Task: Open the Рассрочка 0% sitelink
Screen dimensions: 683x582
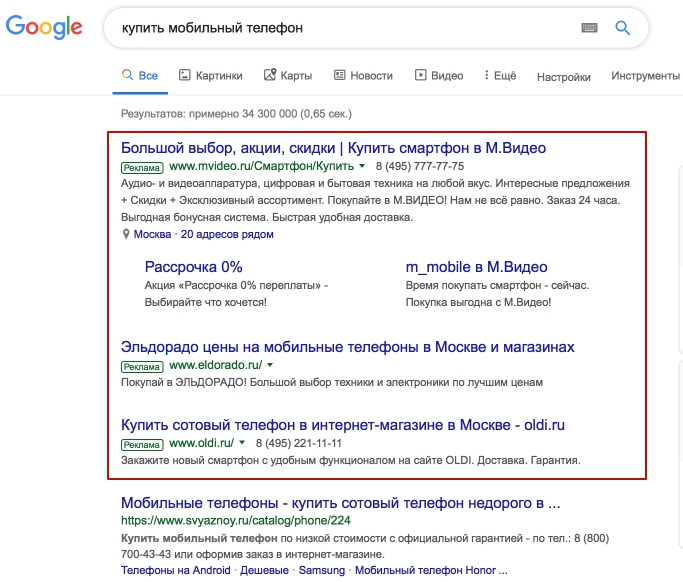Action: pyautogui.click(x=194, y=267)
